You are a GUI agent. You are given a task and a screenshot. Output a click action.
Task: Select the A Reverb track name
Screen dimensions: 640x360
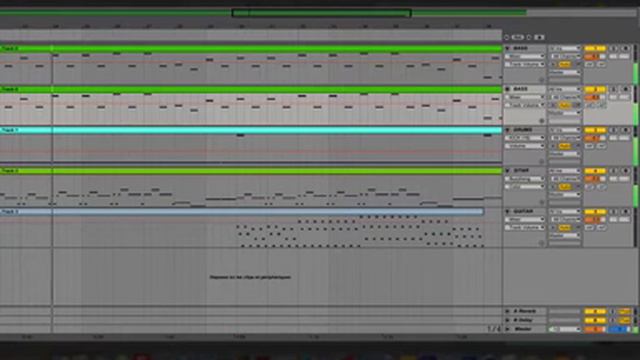click(x=524, y=311)
